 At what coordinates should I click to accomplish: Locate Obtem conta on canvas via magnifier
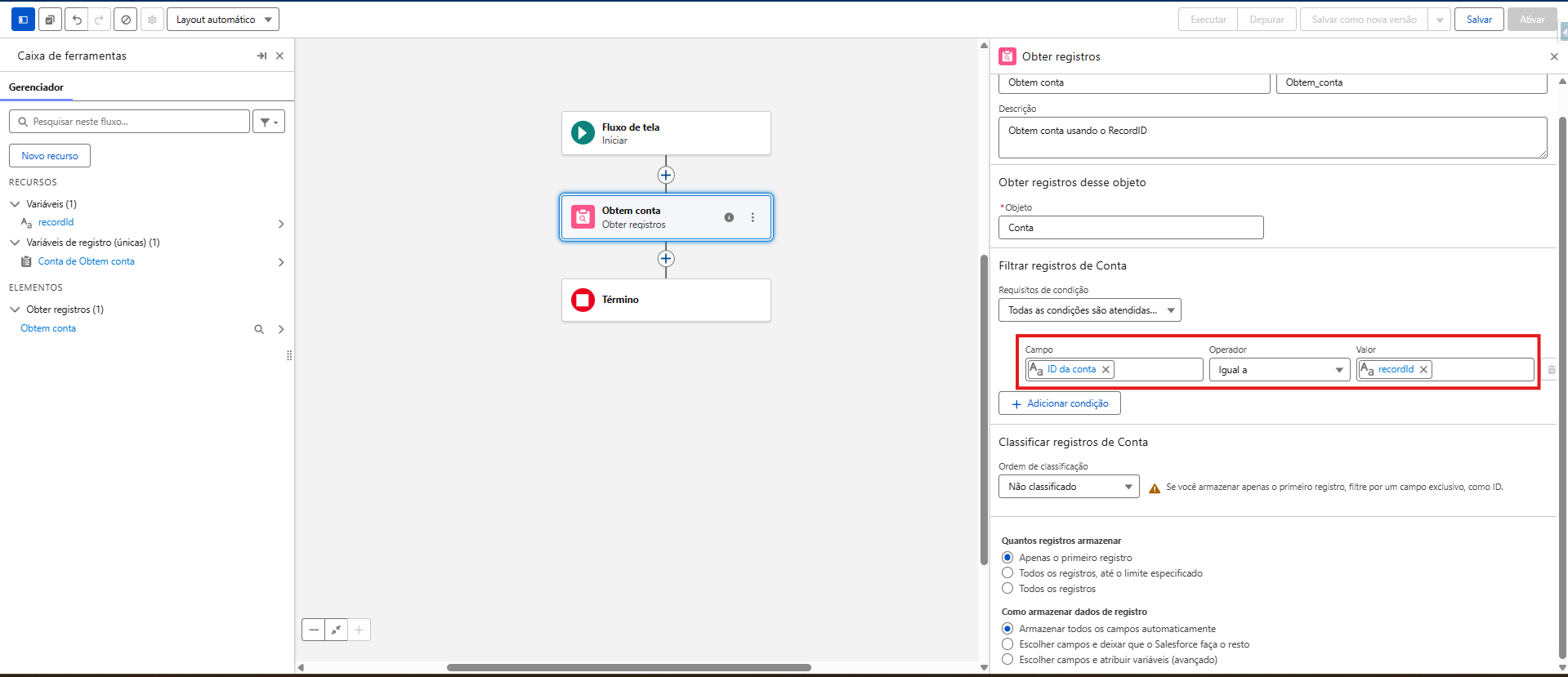coord(259,329)
